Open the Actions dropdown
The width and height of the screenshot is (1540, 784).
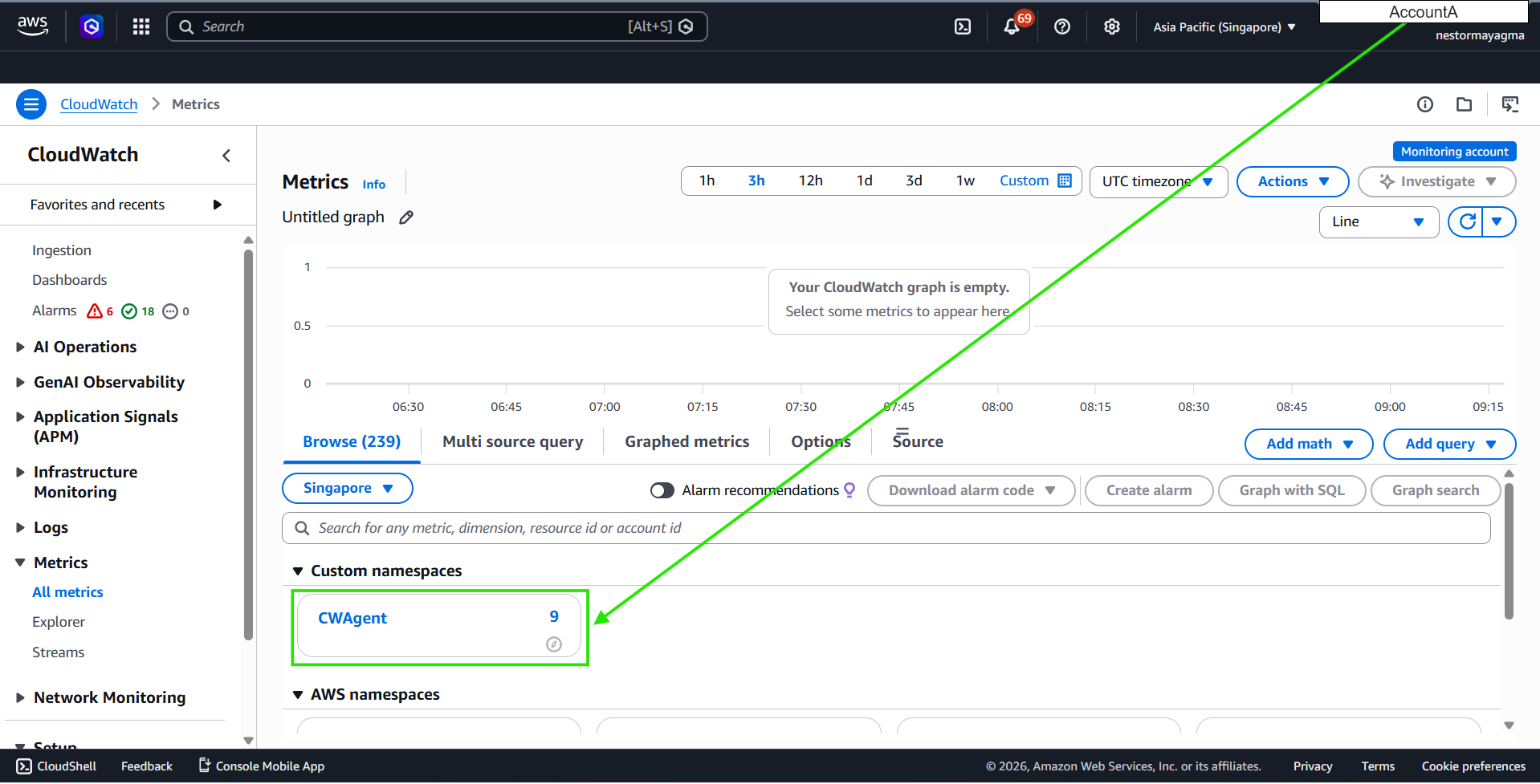pyautogui.click(x=1293, y=182)
